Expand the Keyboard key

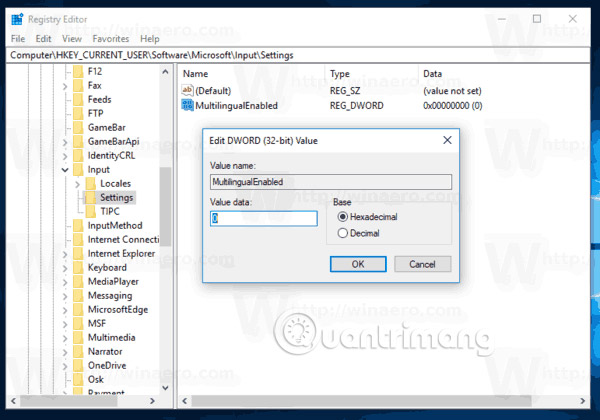65,269
